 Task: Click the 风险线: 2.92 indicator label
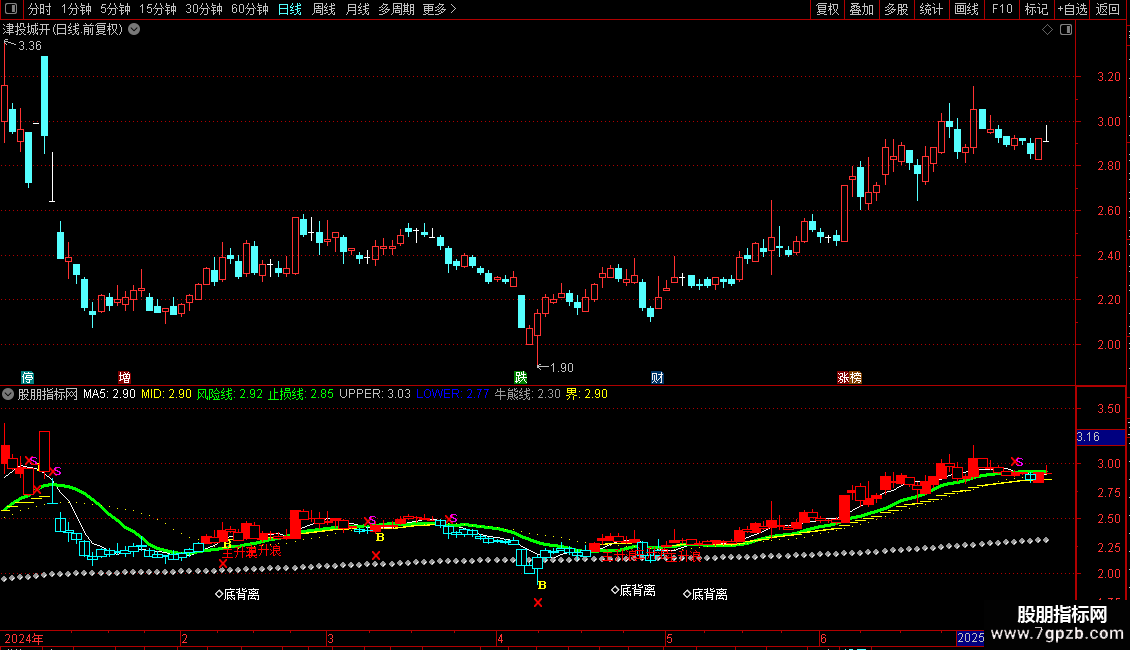[x=230, y=394]
